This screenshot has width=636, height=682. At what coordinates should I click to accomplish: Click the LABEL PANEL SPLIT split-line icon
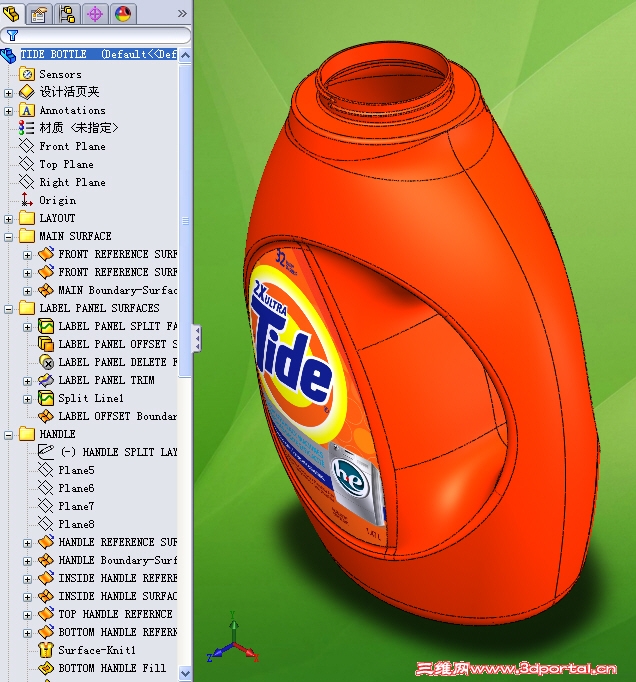46,326
